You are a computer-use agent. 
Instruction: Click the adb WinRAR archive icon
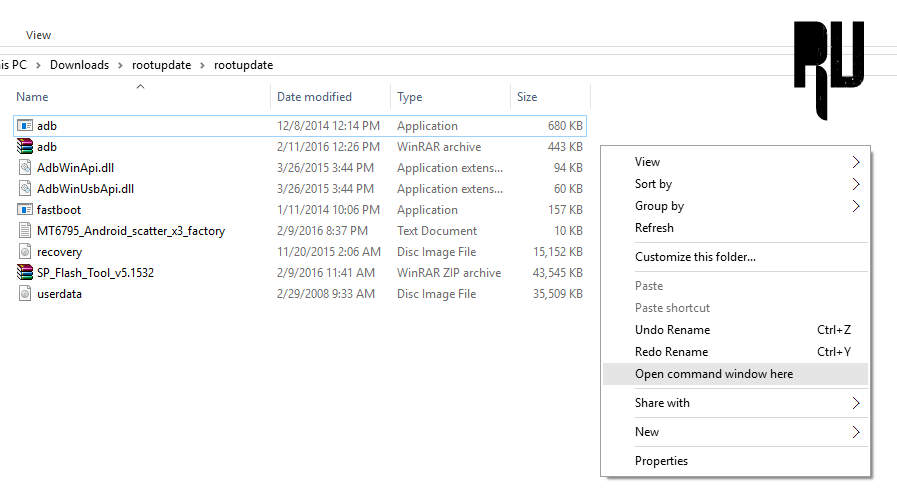[25, 147]
